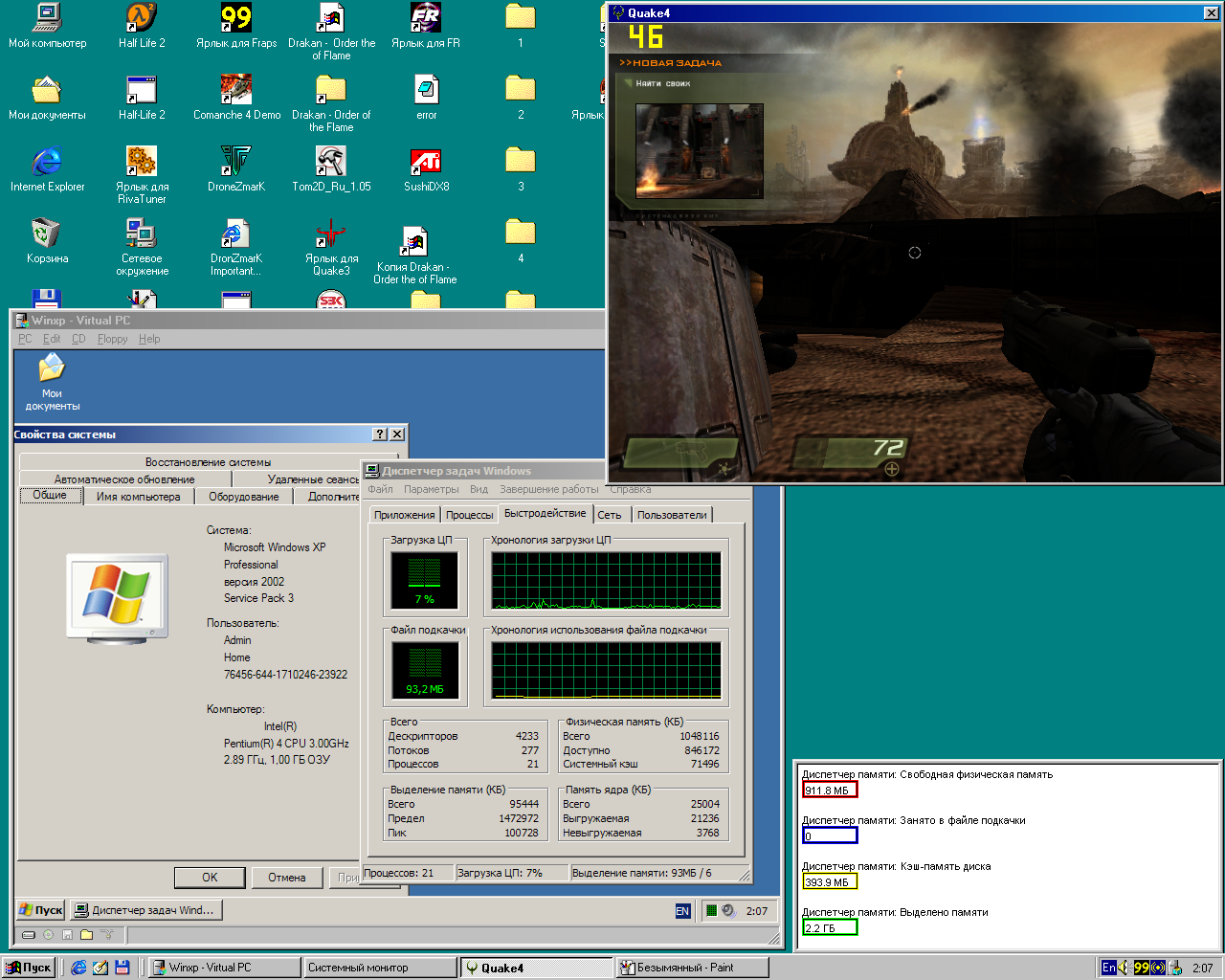1225x980 pixels.
Task: Open the Вид menu in Task Manager
Action: [479, 489]
